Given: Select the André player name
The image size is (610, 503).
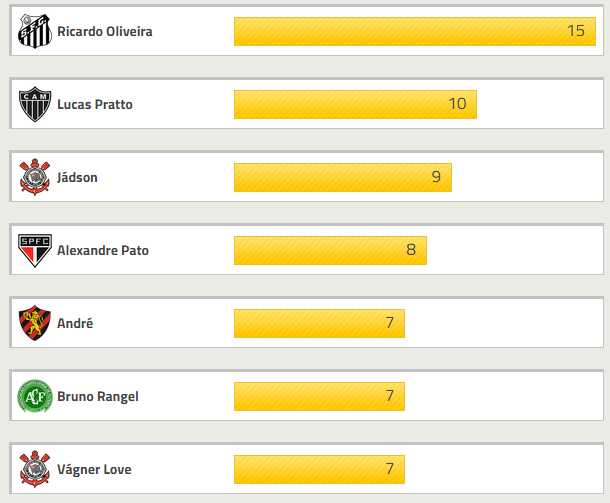Looking at the screenshot, I should (75, 324).
